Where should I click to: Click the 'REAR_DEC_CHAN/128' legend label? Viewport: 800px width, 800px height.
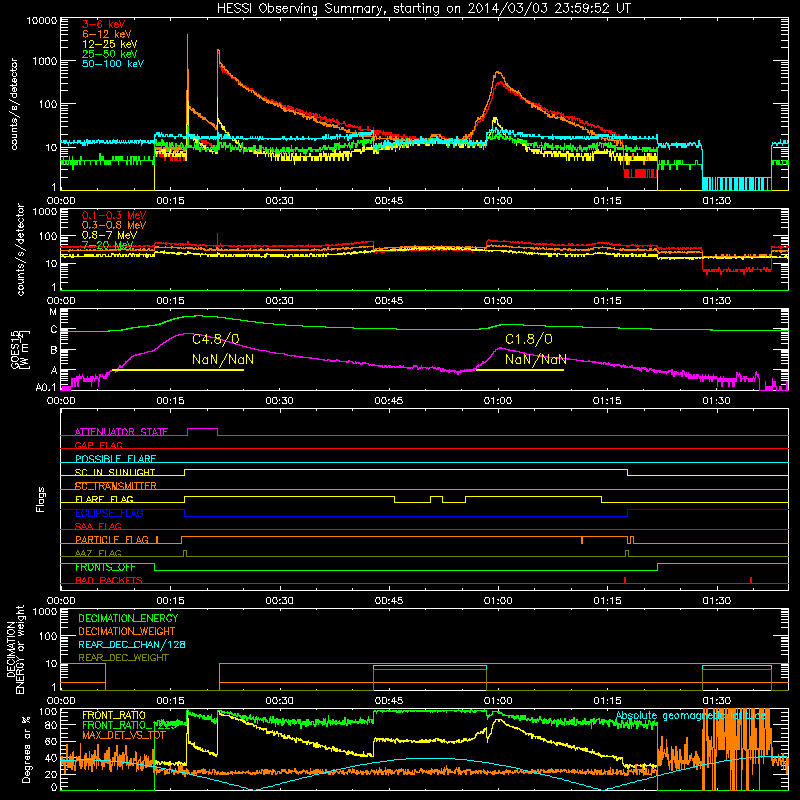[x=132, y=644]
